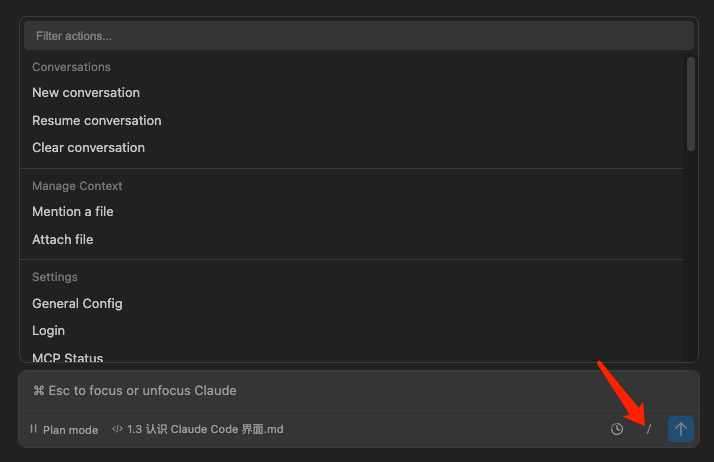Open the clock history icon

point(617,429)
